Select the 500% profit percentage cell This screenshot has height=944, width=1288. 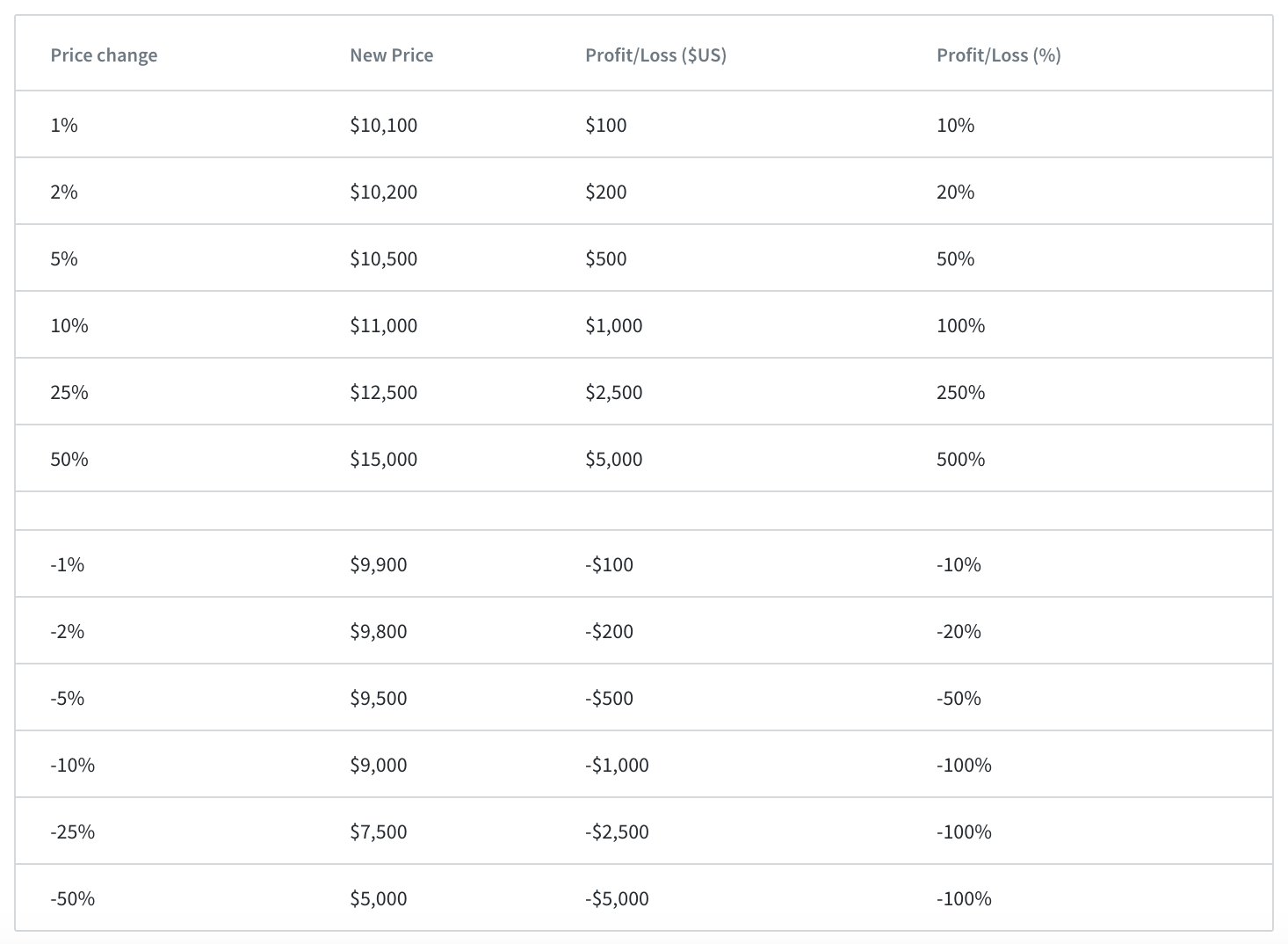click(x=960, y=460)
